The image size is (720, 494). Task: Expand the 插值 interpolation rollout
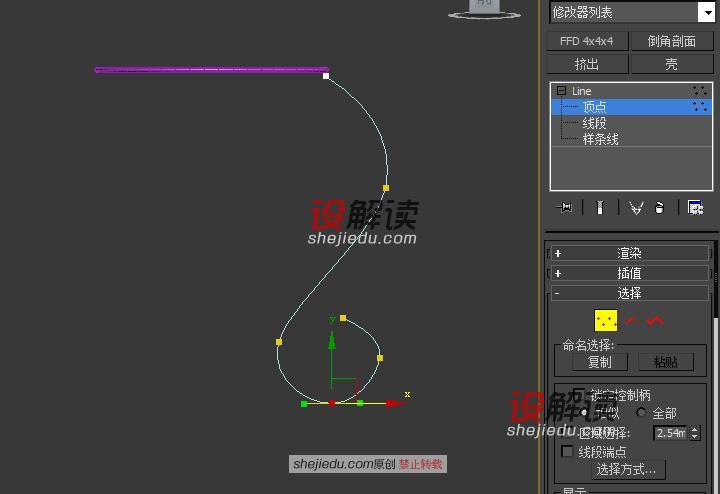coord(630,273)
